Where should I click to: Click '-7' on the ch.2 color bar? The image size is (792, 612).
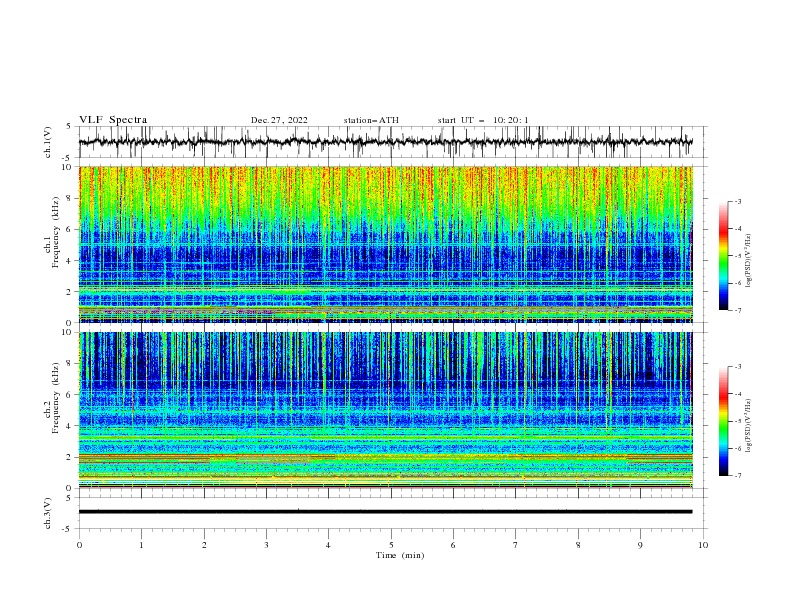(x=737, y=476)
